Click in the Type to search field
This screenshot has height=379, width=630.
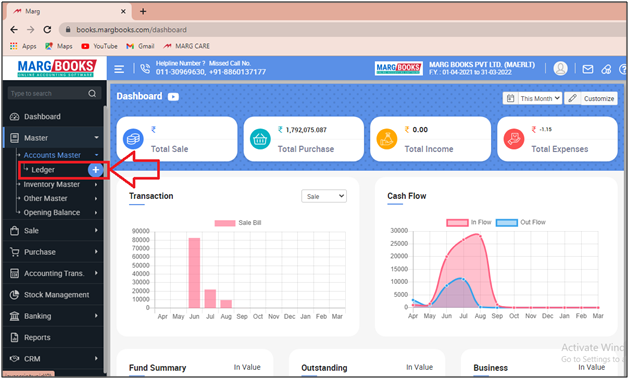48,93
